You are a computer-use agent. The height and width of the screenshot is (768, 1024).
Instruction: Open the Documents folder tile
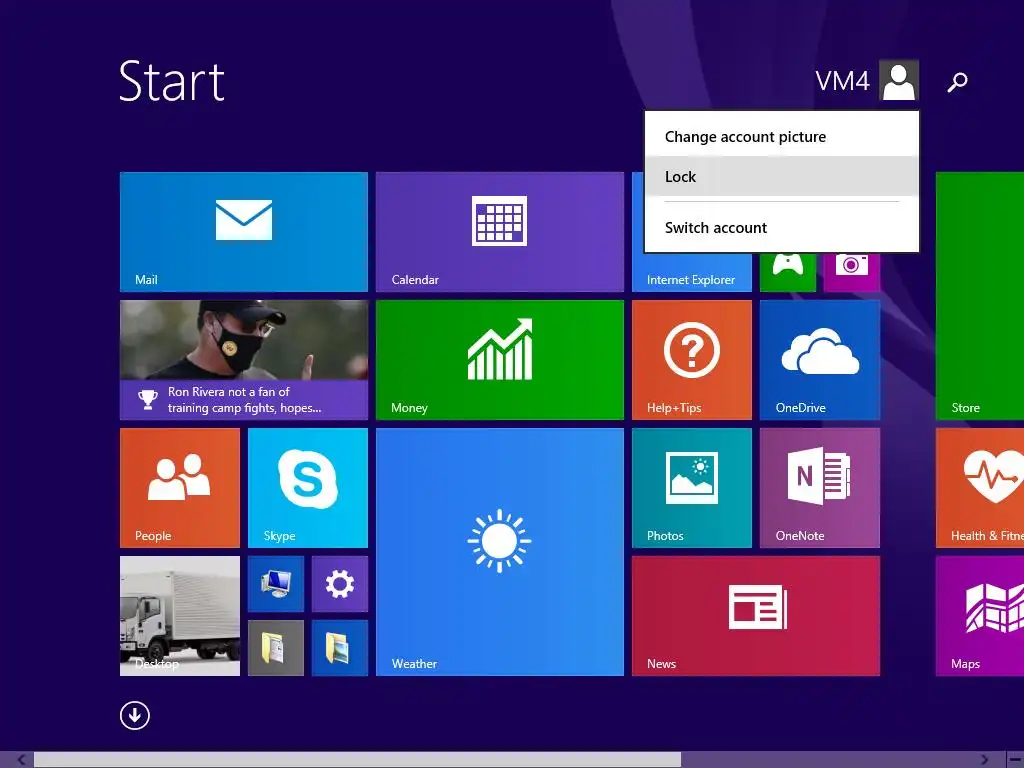click(x=276, y=648)
